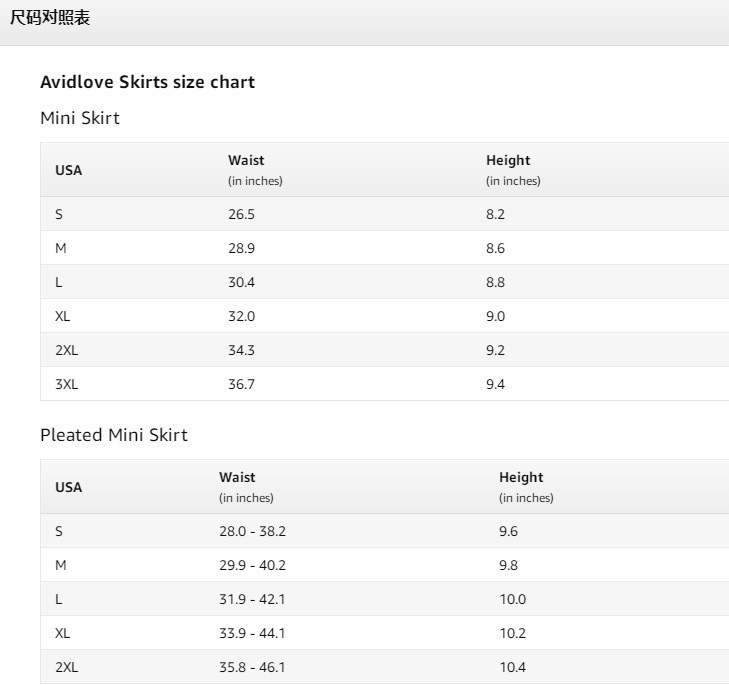Click the 28.9 waist measurement
The image size is (729, 685).
click(x=241, y=248)
